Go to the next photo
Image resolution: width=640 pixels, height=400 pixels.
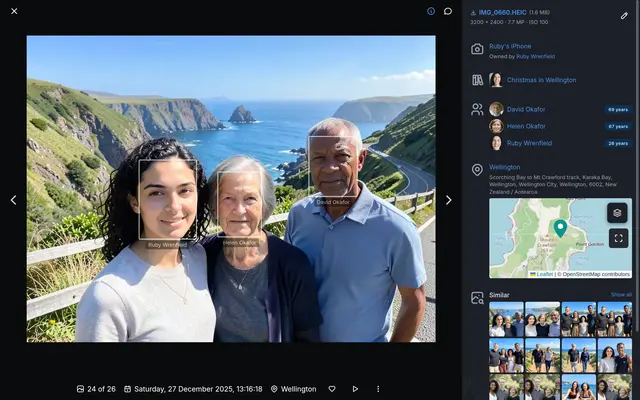(x=449, y=200)
